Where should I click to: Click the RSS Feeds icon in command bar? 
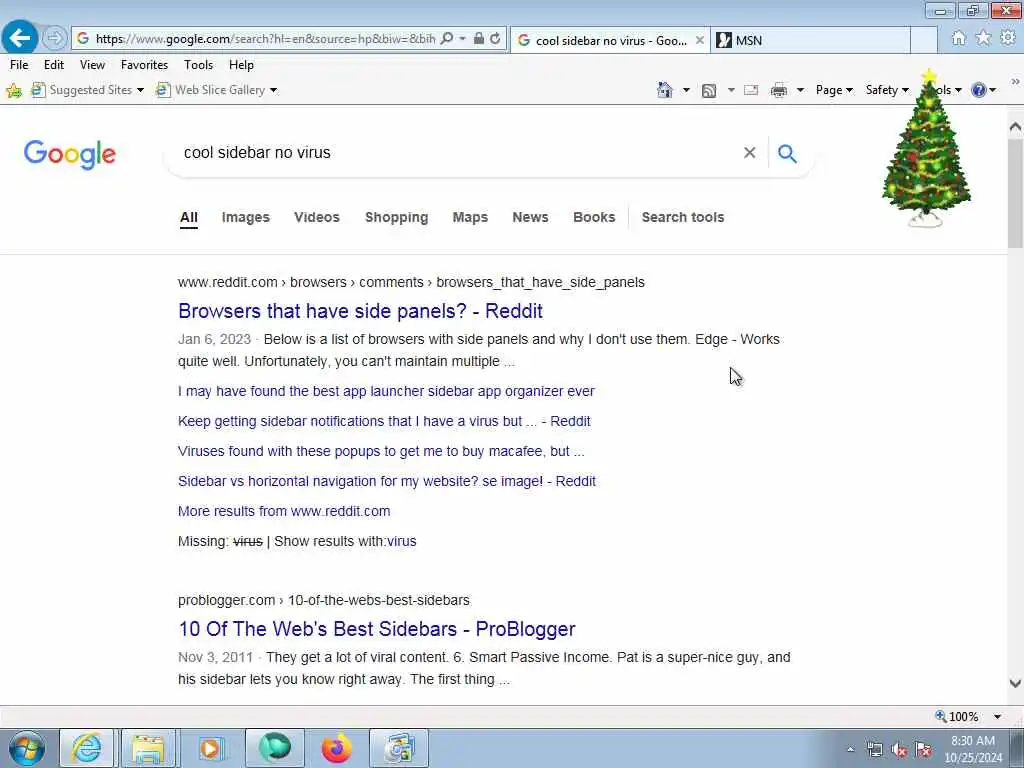coord(709,90)
